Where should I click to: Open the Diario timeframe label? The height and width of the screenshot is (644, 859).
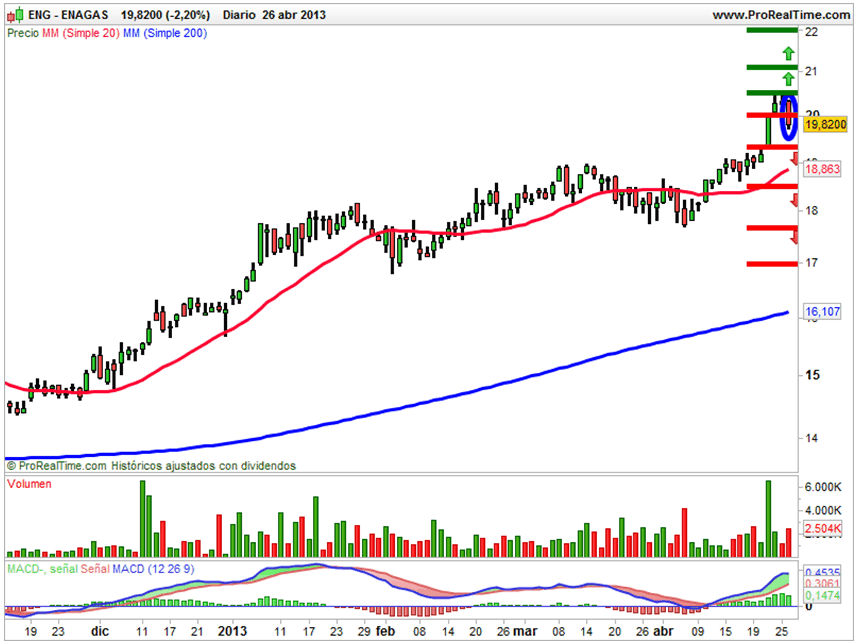[x=239, y=15]
